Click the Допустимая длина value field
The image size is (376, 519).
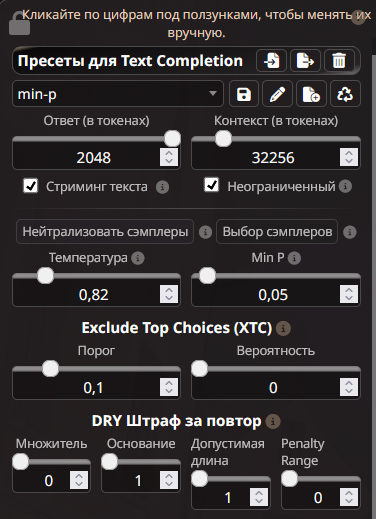click(x=231, y=497)
